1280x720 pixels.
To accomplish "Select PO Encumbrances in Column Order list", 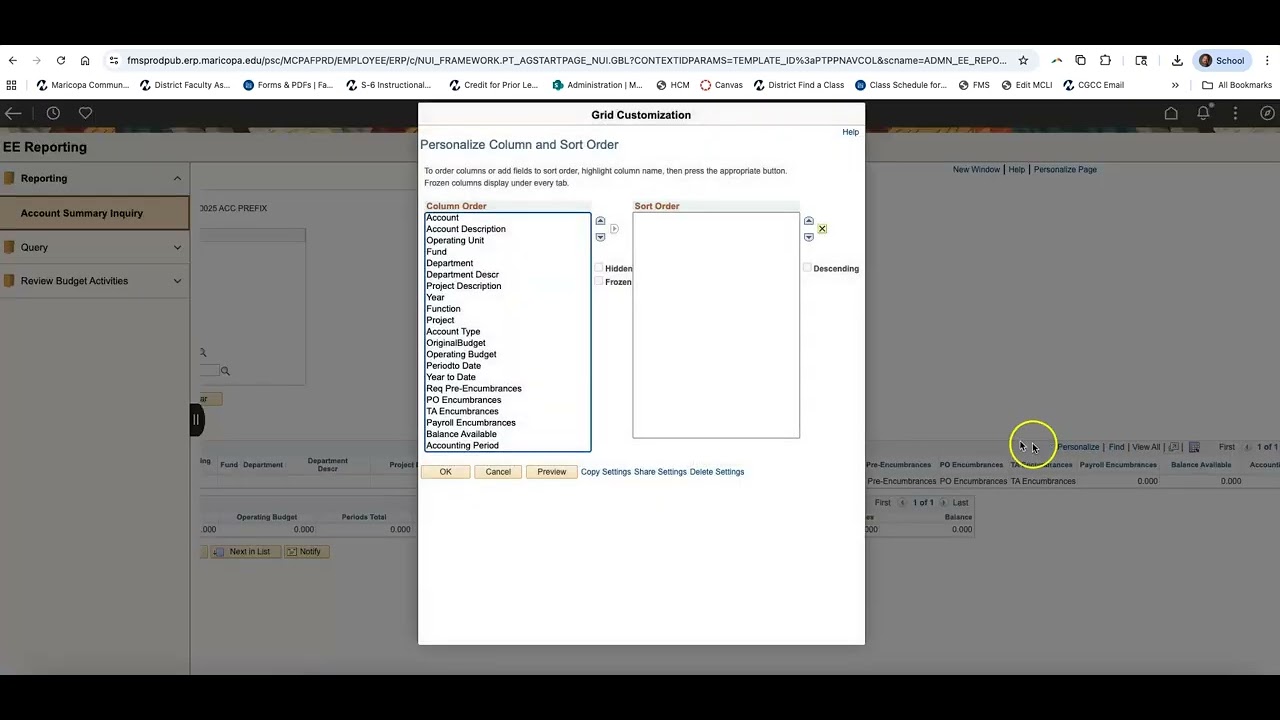I will click(508, 400).
